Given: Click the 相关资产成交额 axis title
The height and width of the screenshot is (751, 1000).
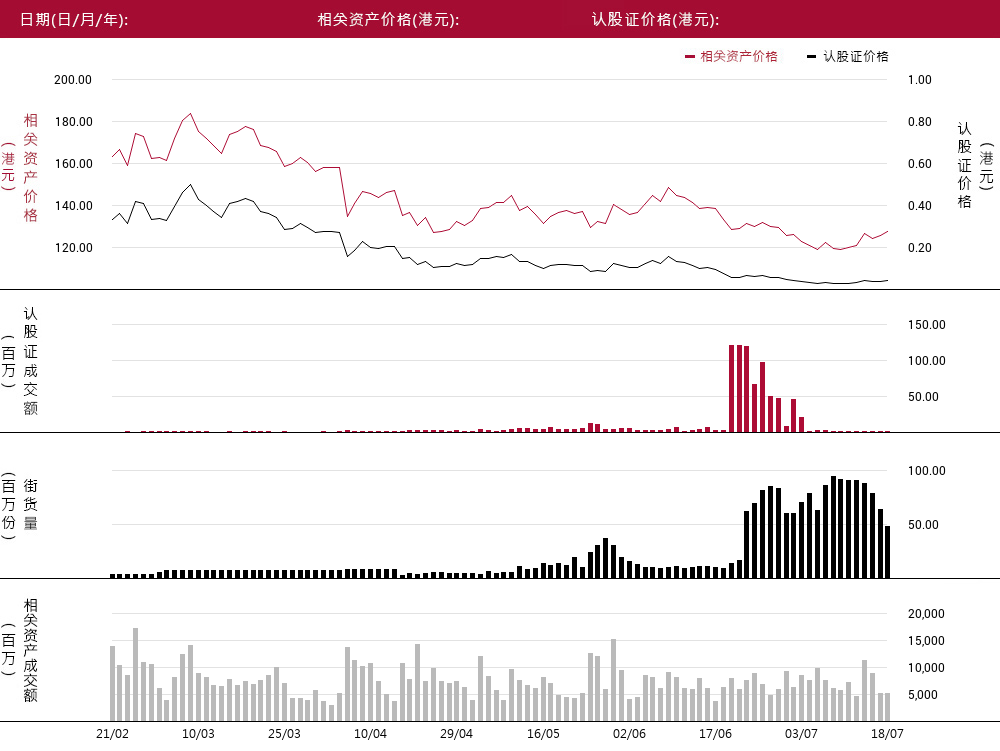Looking at the screenshot, I should (x=31, y=650).
